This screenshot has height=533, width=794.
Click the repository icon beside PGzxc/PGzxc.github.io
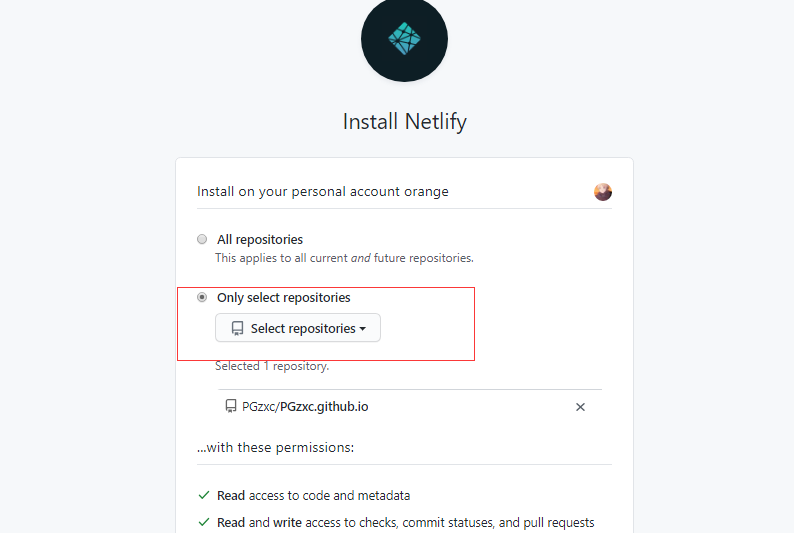pyautogui.click(x=231, y=406)
